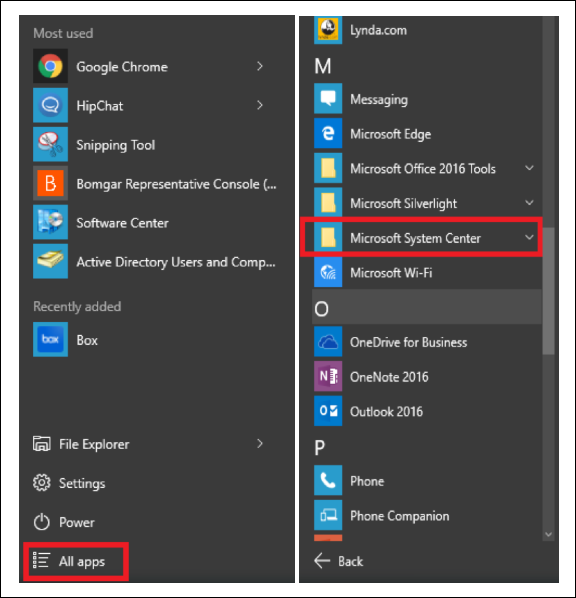Image resolution: width=576 pixels, height=598 pixels.
Task: Click 'HipChat' text label
Action: pyautogui.click(x=100, y=106)
